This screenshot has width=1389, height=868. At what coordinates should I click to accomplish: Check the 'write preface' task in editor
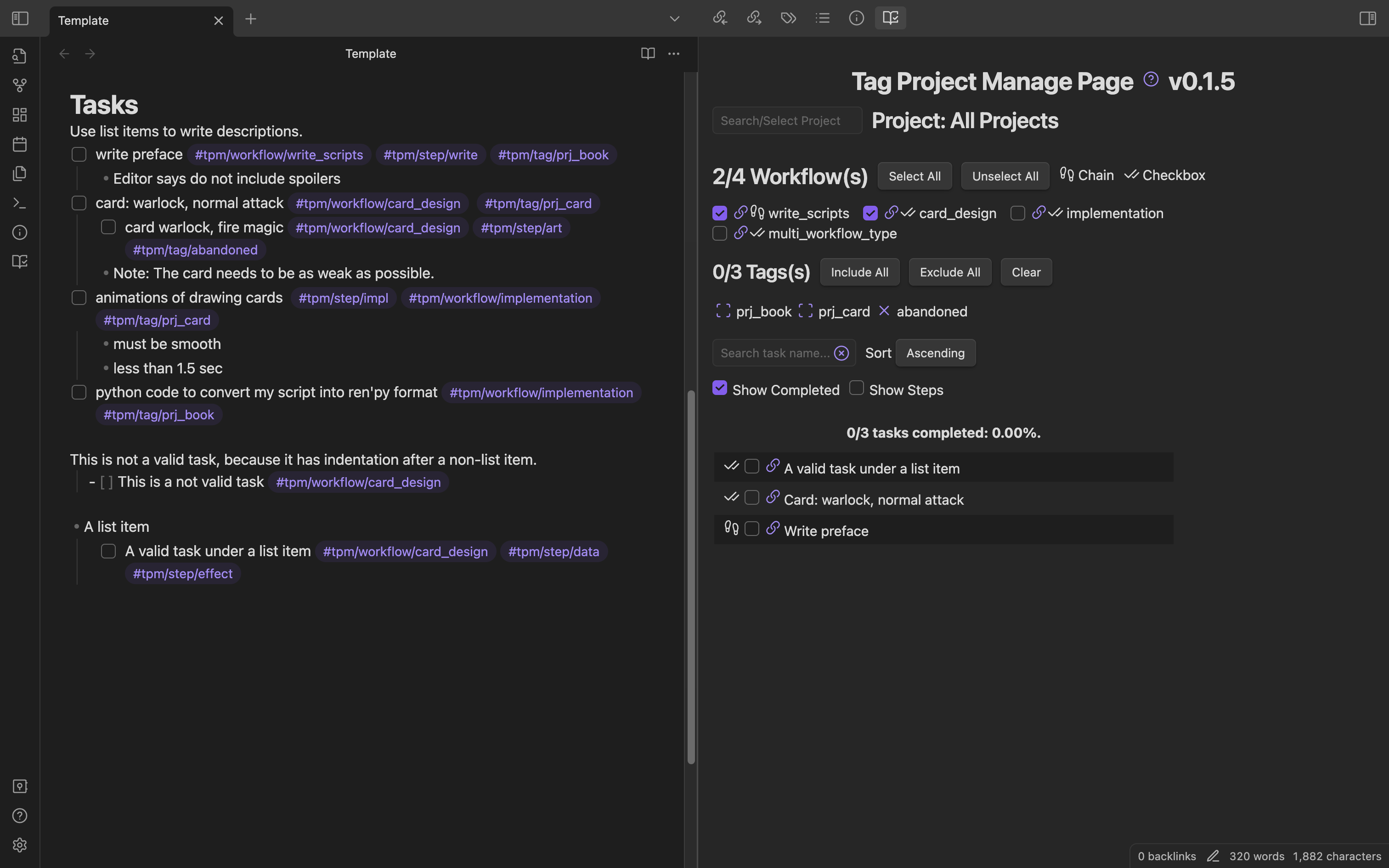click(79, 155)
